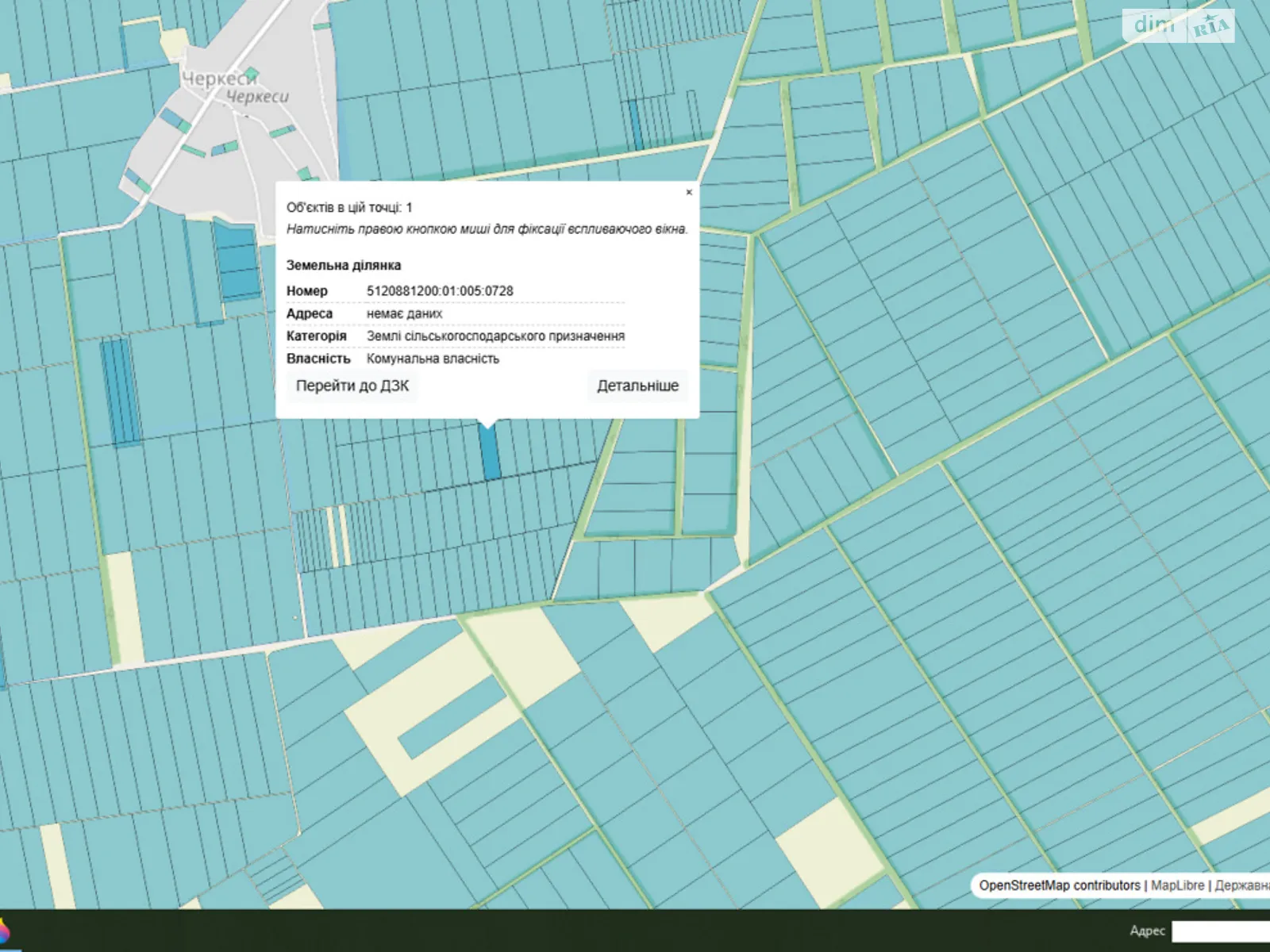Open the Державна attribution link
Viewport: 1270px width, 952px height.
1241,885
